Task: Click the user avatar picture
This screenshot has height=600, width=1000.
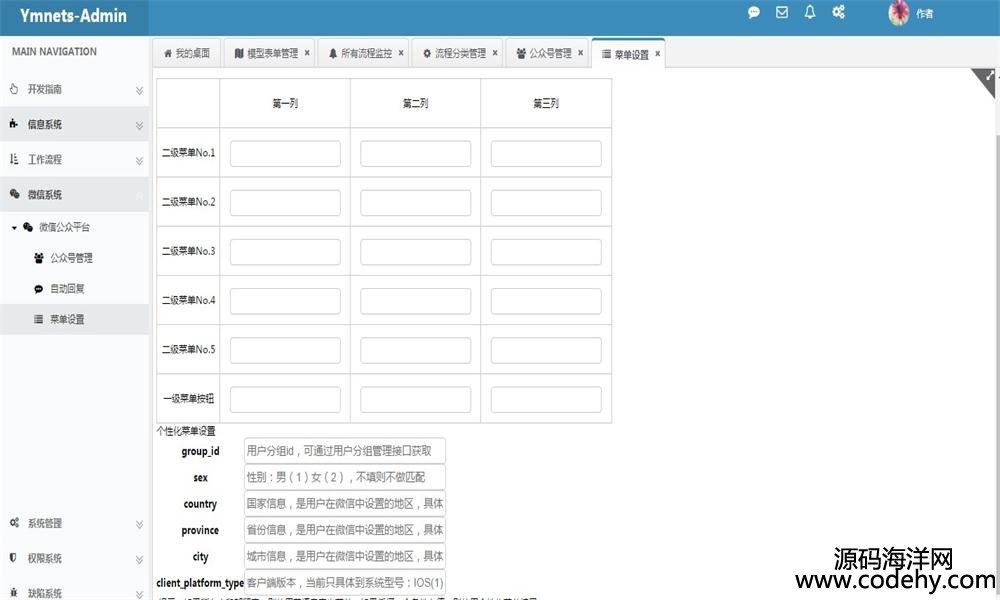Action: [898, 13]
